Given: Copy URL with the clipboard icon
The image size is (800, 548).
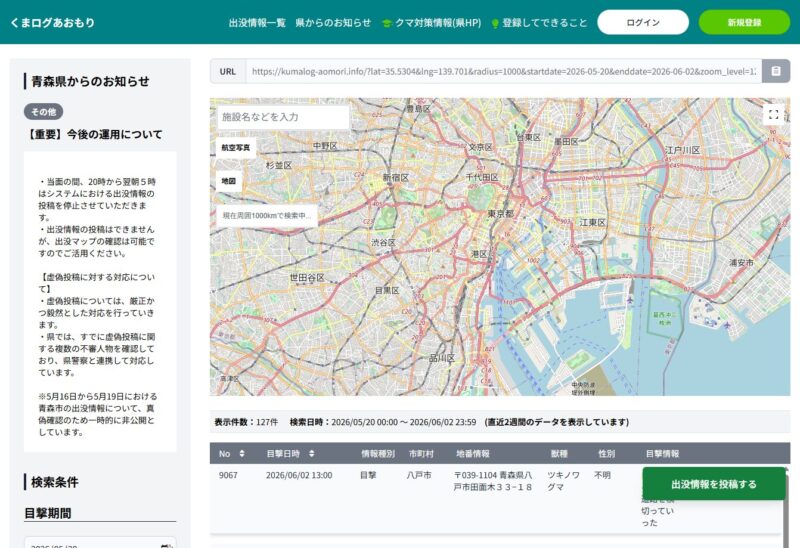Looking at the screenshot, I should [776, 71].
